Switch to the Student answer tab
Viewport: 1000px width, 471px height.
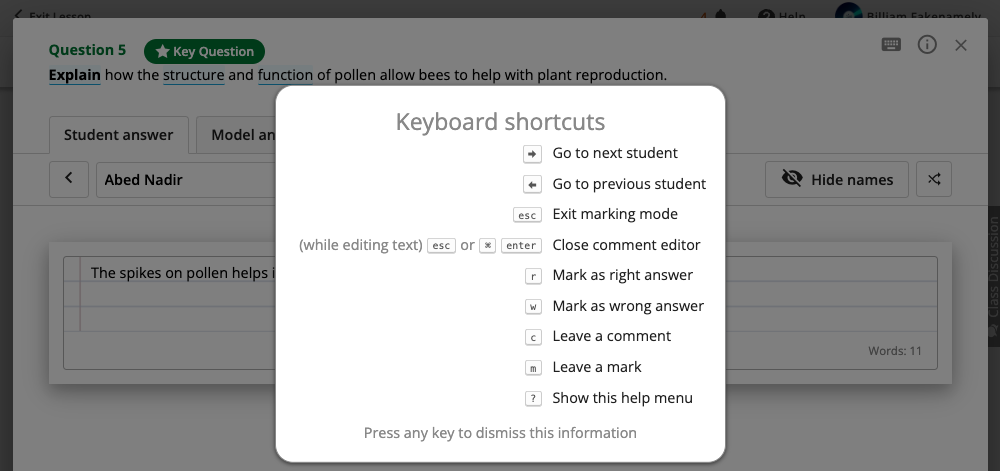[x=119, y=134]
